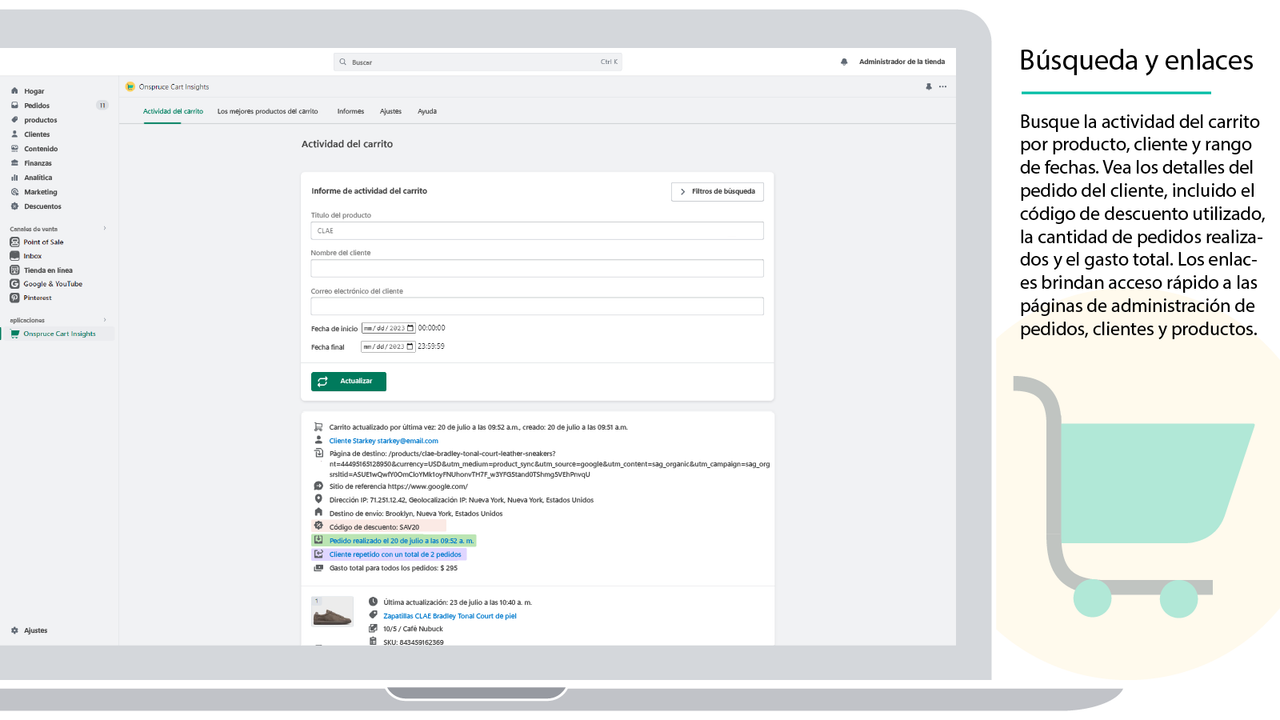Open Pedidos in the sidebar
The image size is (1280, 720).
tap(37, 105)
